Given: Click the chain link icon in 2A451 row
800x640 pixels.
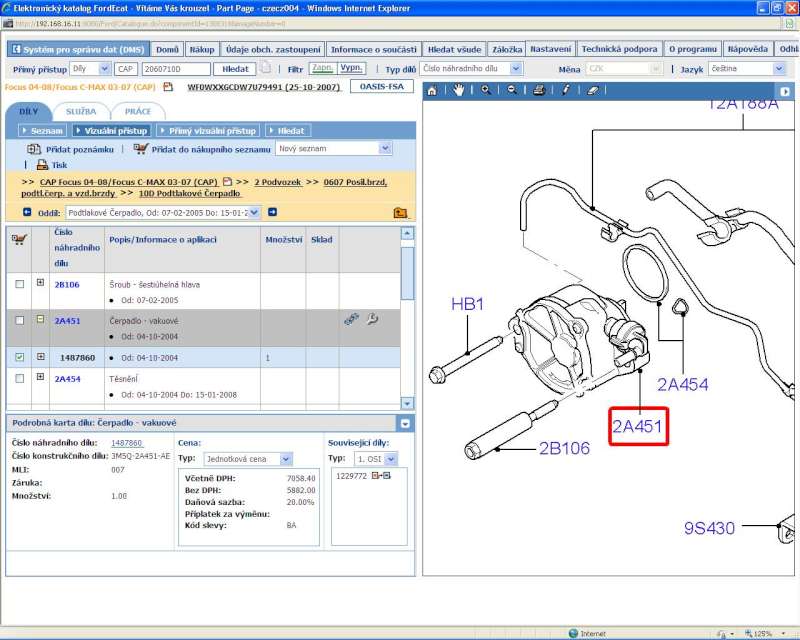Looking at the screenshot, I should 351,320.
